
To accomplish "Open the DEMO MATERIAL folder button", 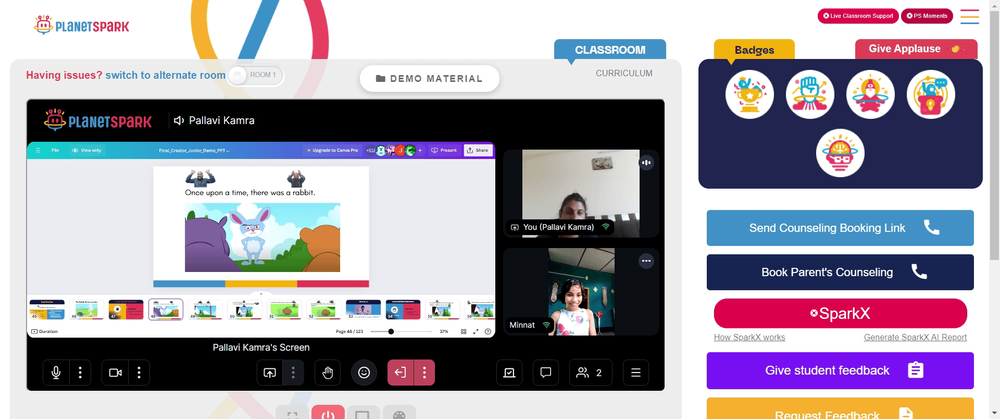I will (429, 78).
